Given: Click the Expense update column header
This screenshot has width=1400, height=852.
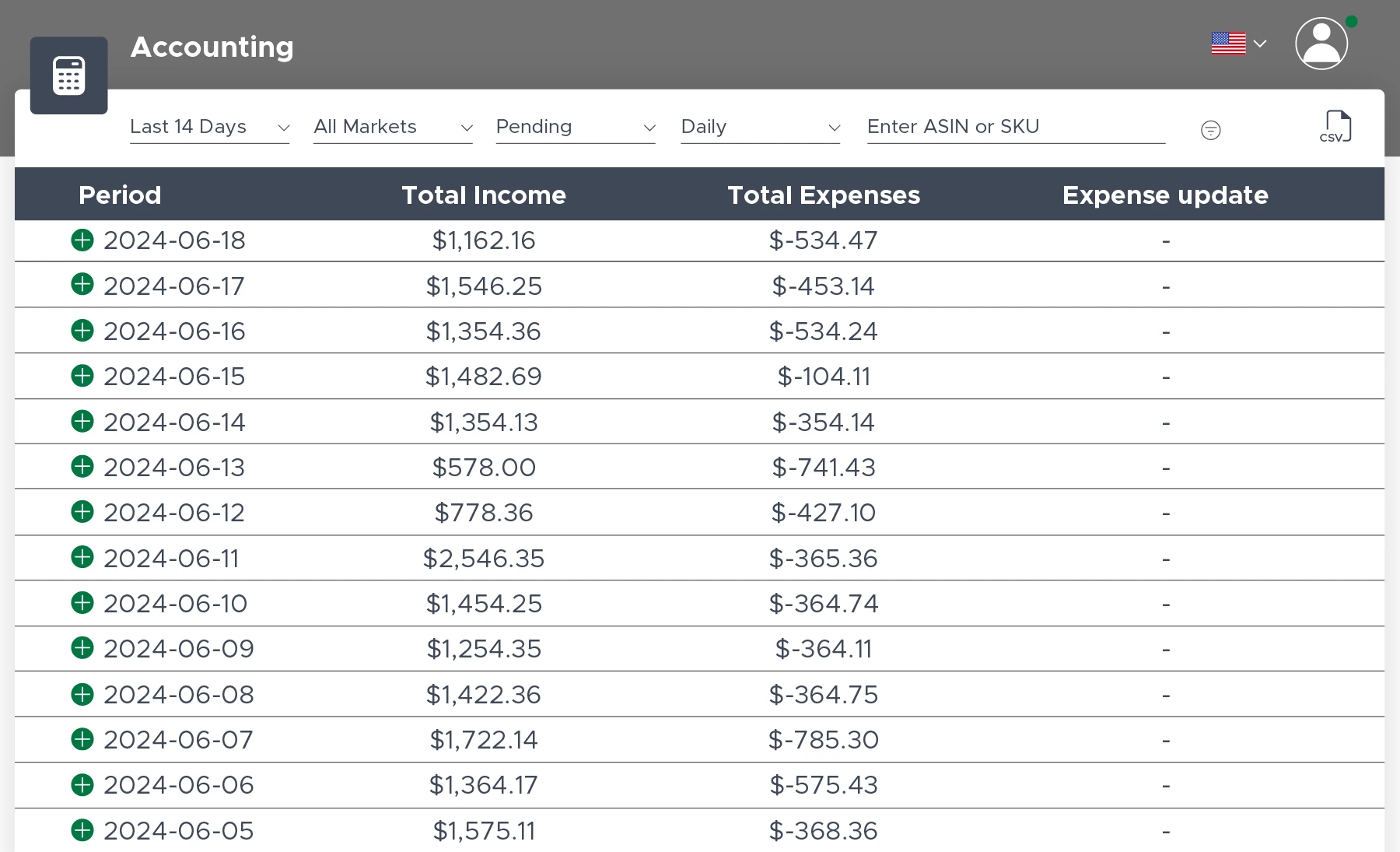Looking at the screenshot, I should 1165,195.
